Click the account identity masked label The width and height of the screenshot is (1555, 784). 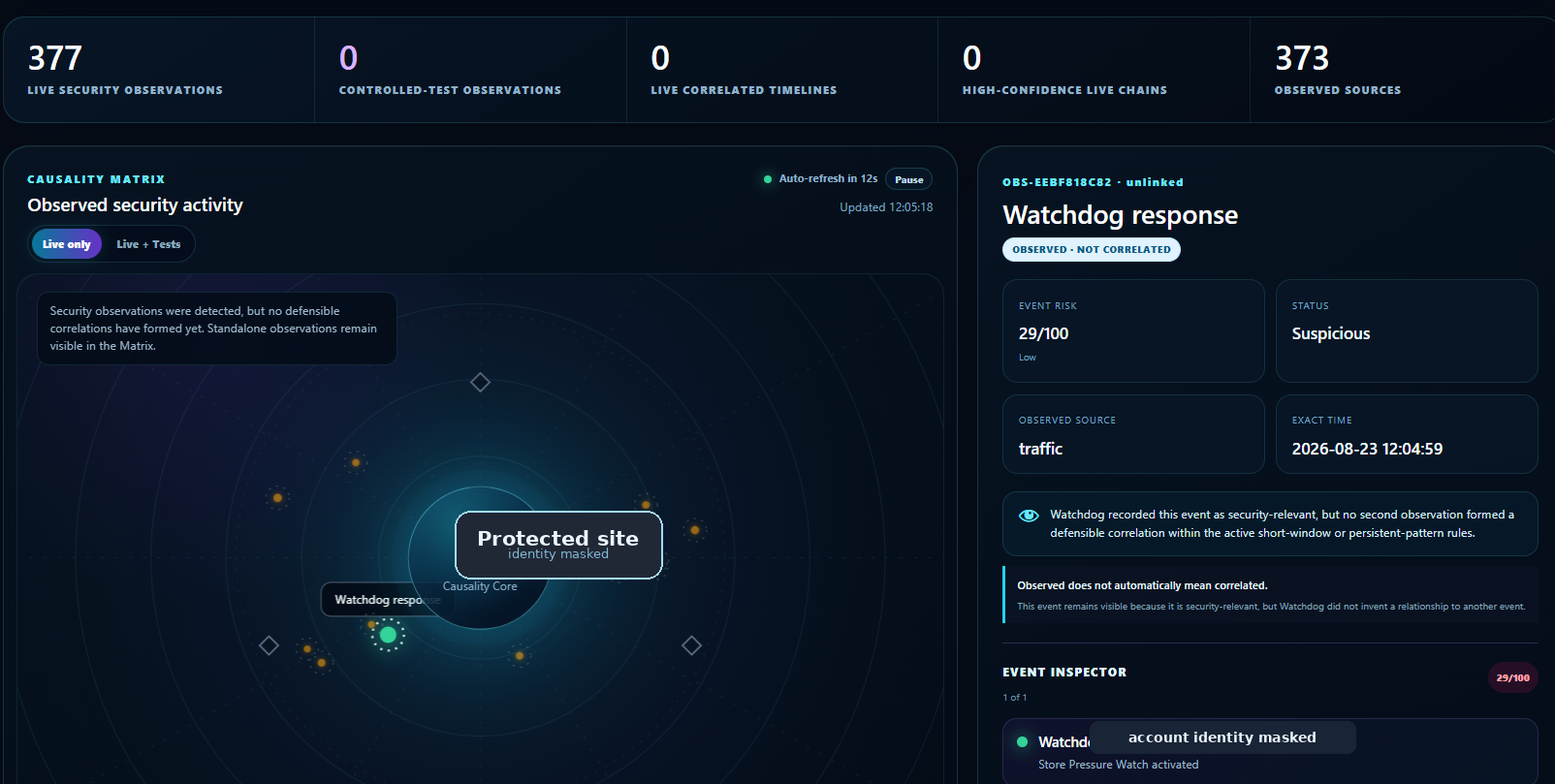1222,737
